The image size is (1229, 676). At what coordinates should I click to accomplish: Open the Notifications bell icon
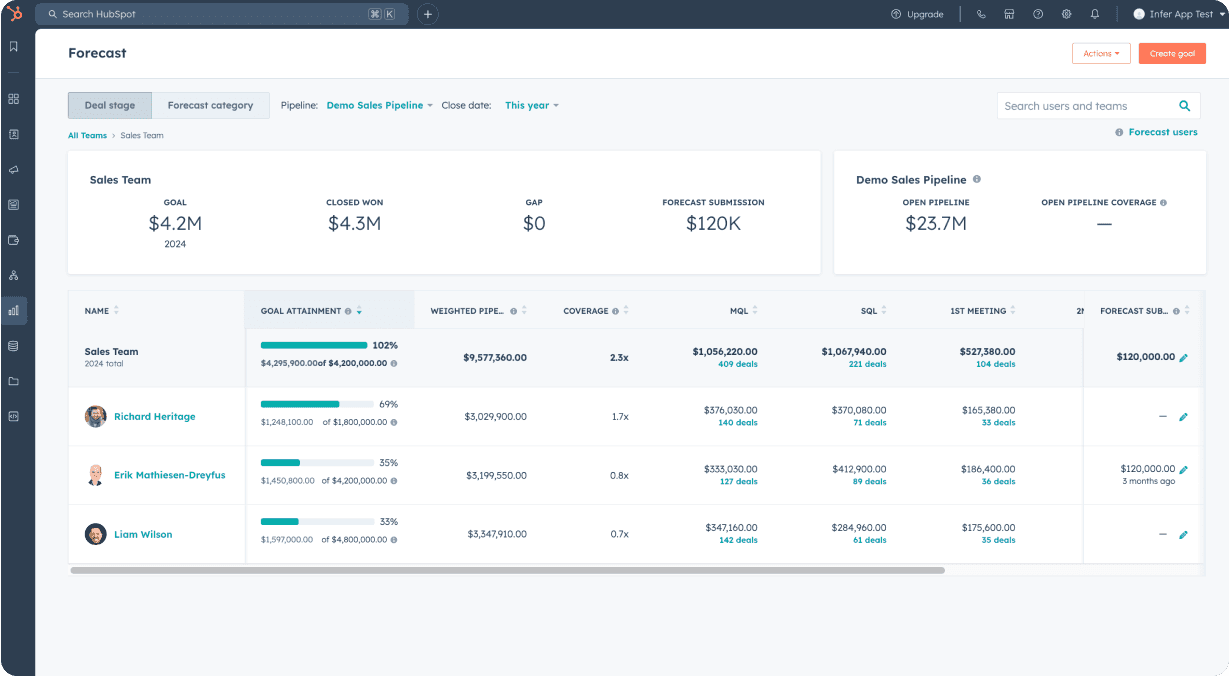1094,14
